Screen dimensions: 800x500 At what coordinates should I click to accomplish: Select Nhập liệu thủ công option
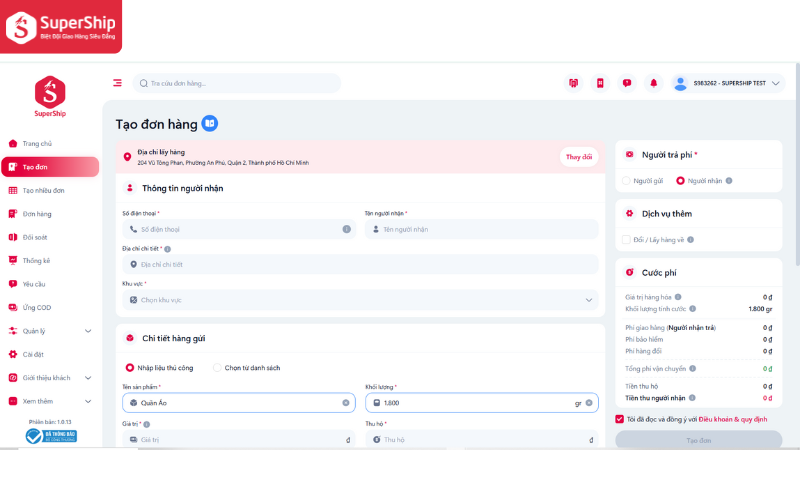tap(130, 368)
